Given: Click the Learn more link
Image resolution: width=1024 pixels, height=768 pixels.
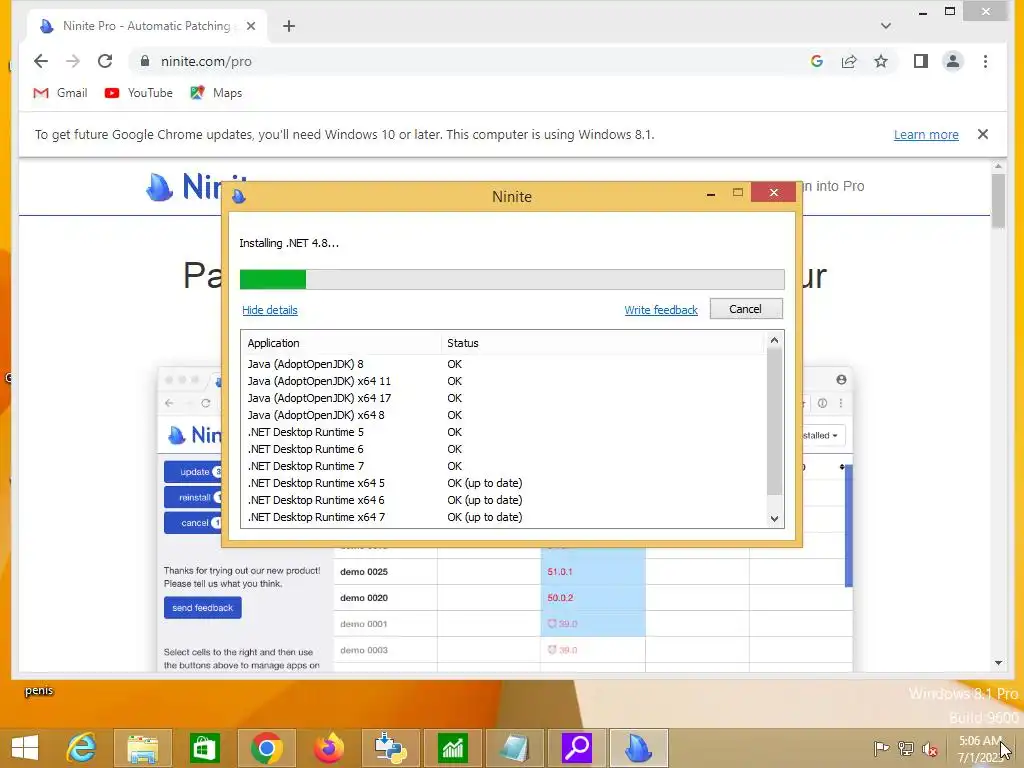Looking at the screenshot, I should 926,135.
